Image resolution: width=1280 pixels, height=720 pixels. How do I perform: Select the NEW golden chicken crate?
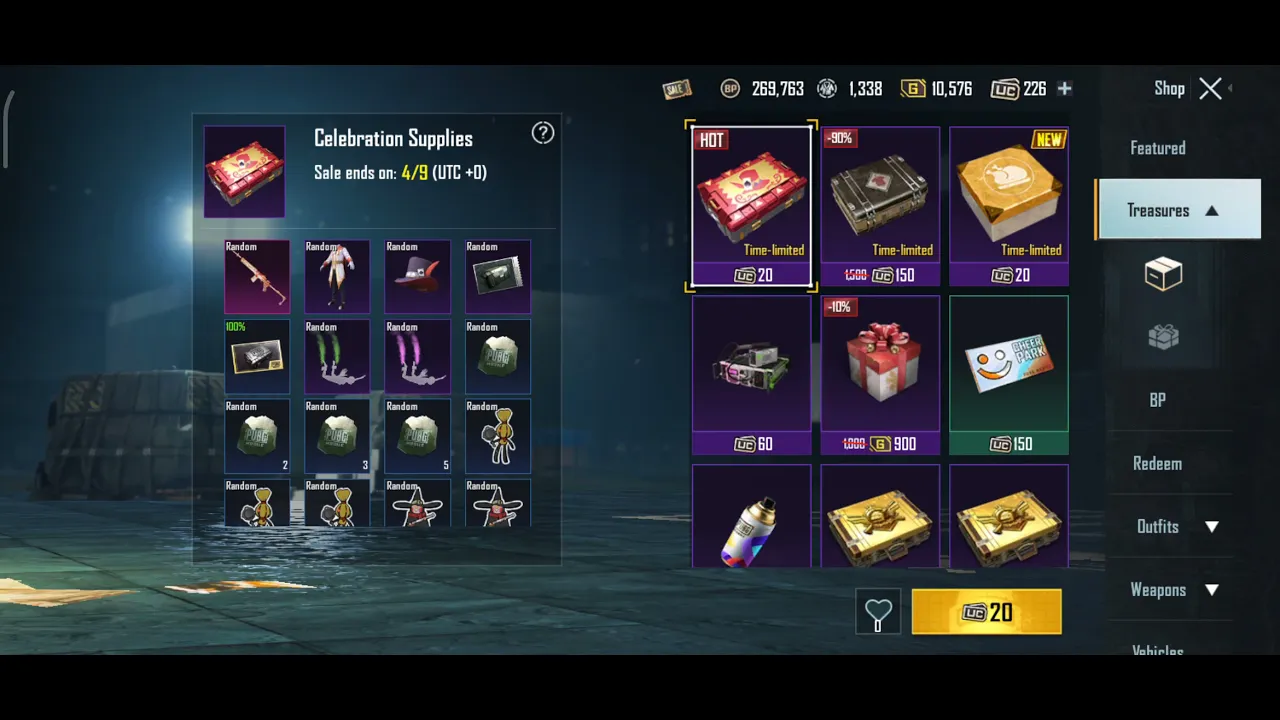(1009, 207)
